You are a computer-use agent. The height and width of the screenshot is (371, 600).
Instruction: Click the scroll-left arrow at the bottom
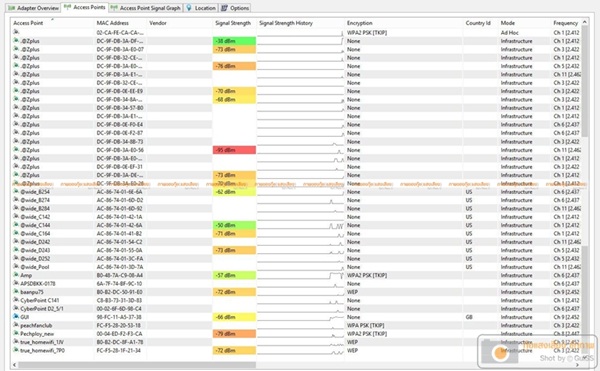pyautogui.click(x=15, y=365)
